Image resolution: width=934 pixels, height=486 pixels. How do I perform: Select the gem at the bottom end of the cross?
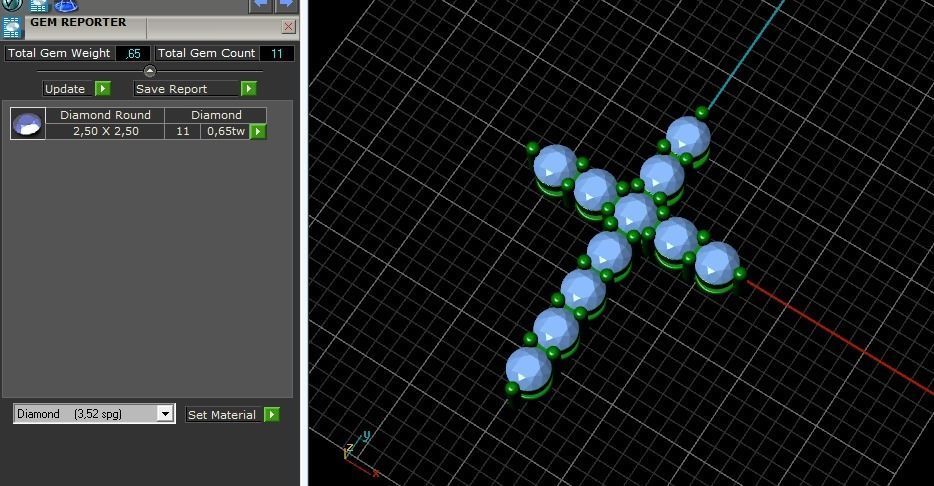click(x=528, y=370)
